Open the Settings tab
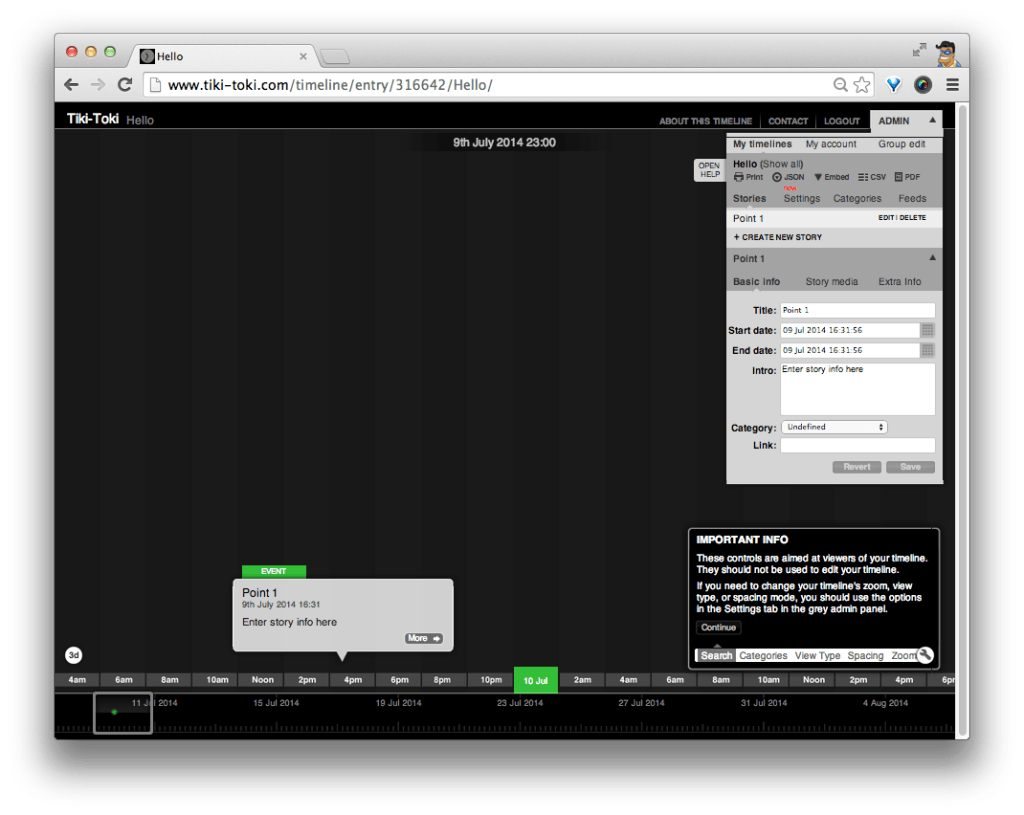 (801, 199)
